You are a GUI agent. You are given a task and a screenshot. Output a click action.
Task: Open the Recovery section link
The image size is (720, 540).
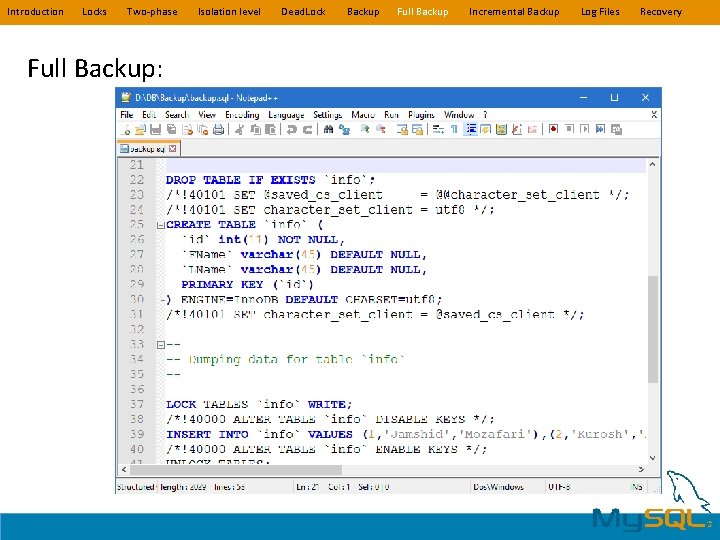click(x=661, y=11)
